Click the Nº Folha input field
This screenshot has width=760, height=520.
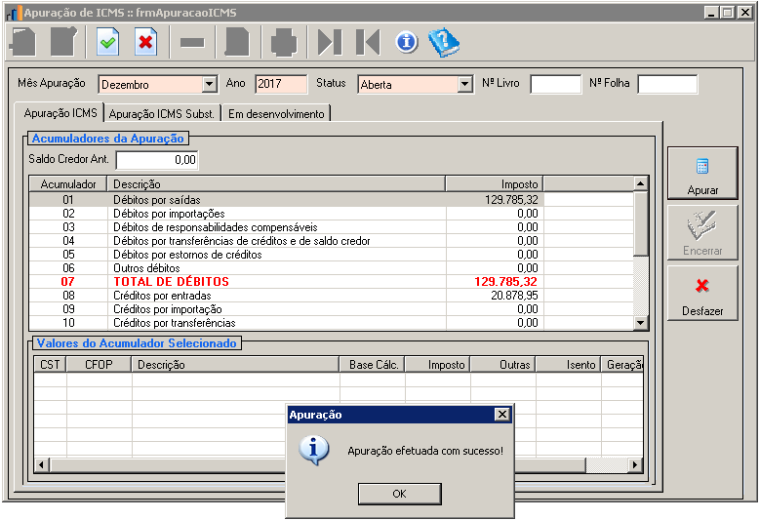point(667,84)
